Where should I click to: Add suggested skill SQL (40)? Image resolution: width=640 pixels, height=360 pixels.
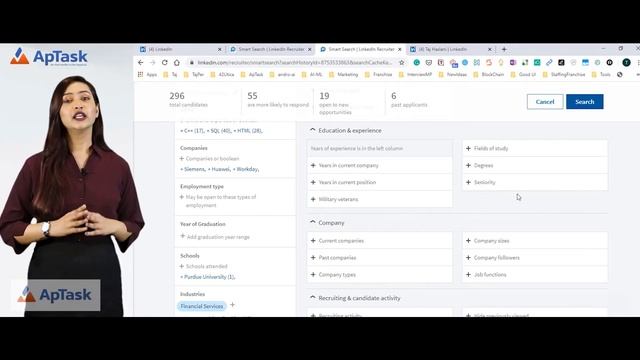219,131
